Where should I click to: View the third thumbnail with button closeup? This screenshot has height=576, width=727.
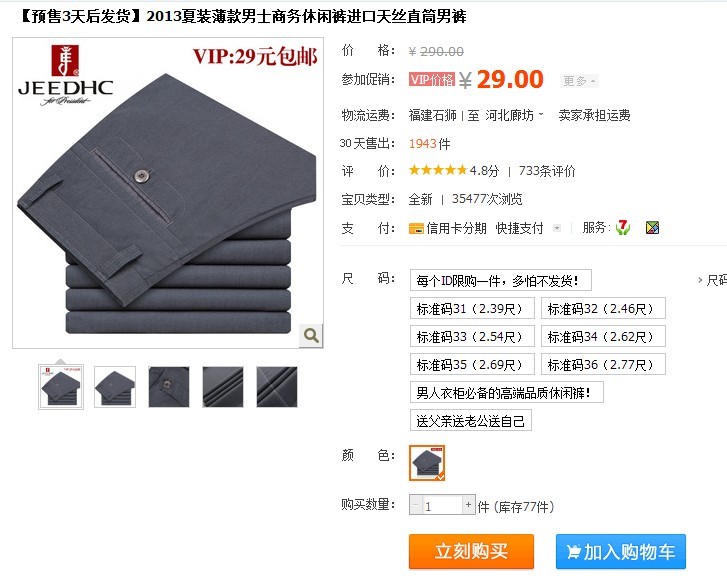point(169,387)
